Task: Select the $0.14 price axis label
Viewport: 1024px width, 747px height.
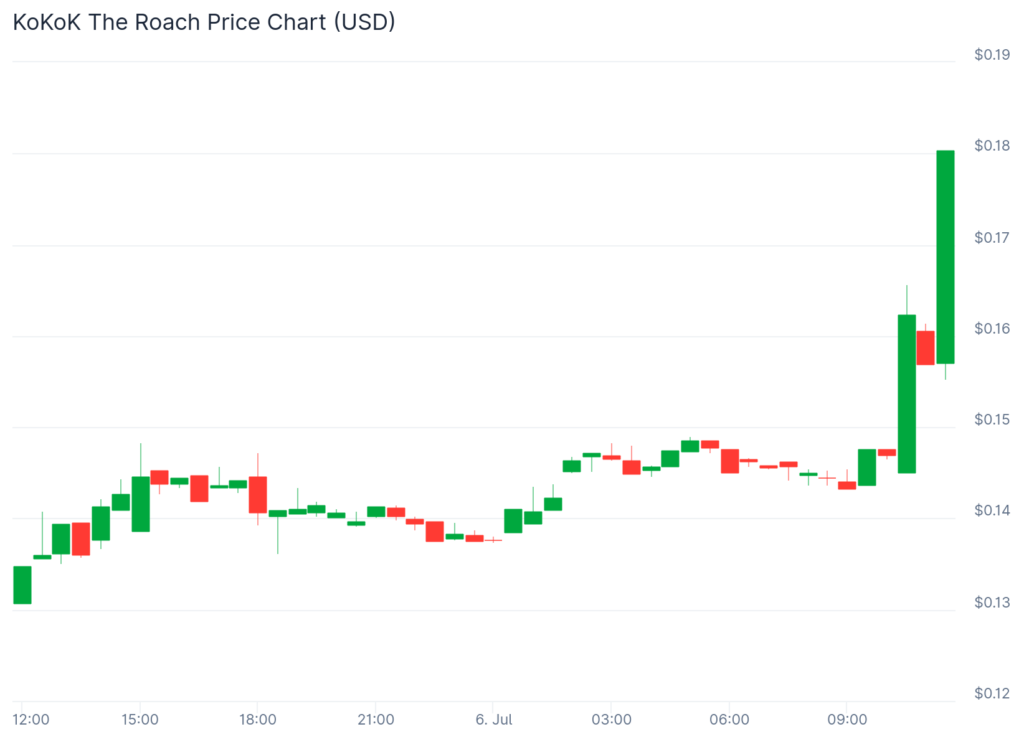Action: 991,511
